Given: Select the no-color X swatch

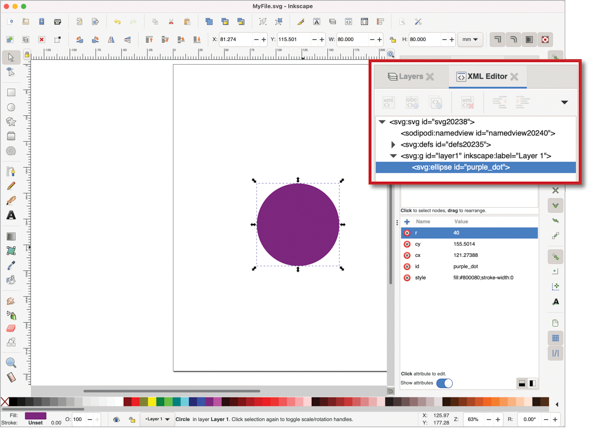Looking at the screenshot, I should [x=5, y=401].
